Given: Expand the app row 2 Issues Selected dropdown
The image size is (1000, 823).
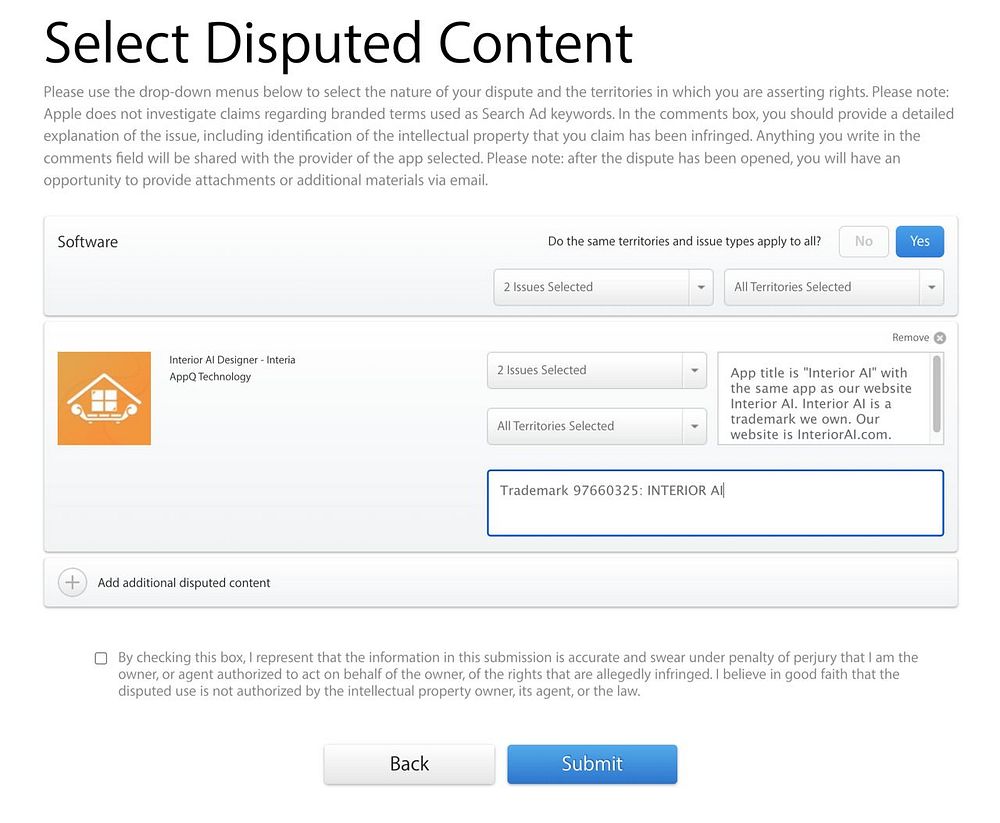Looking at the screenshot, I should coord(597,370).
